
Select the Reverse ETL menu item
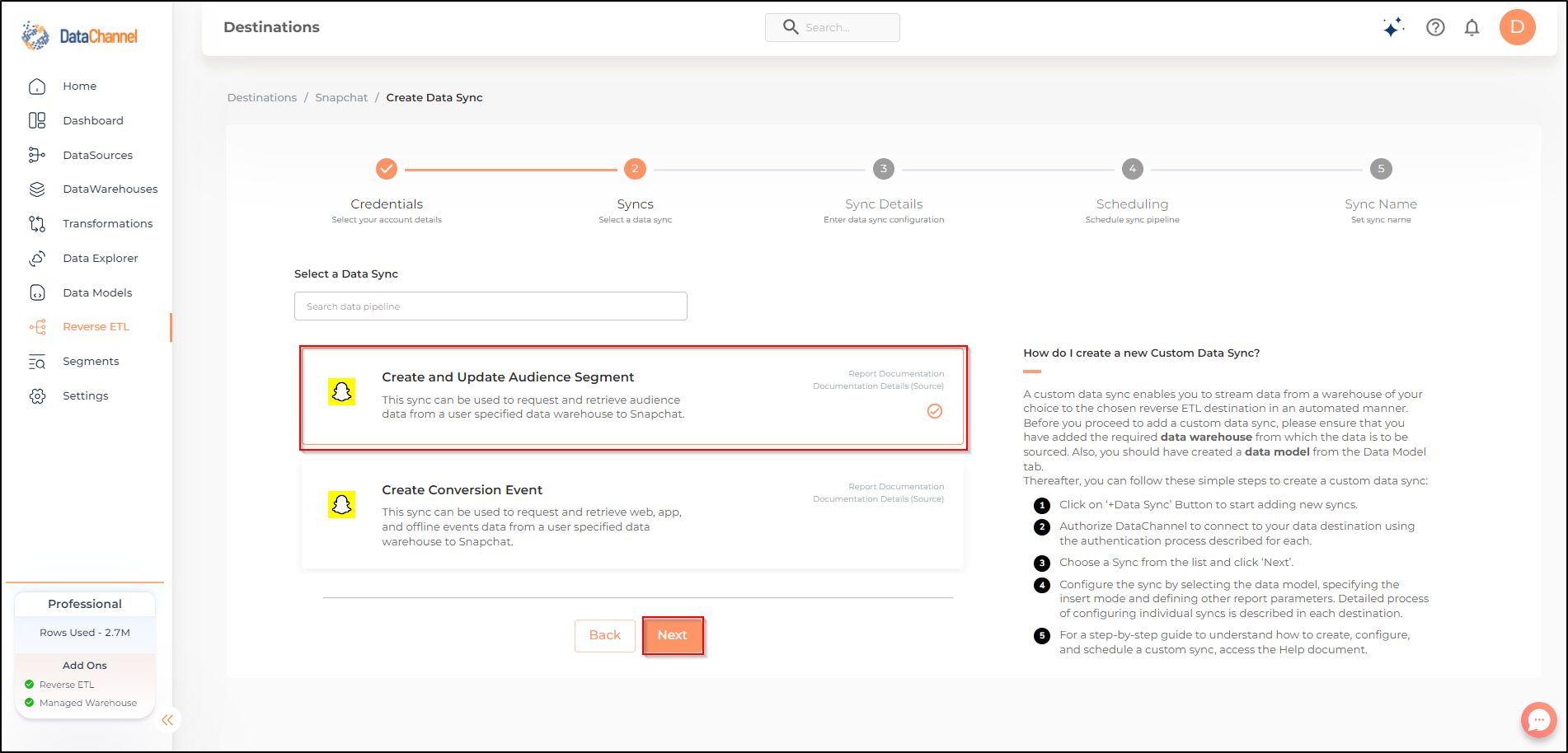coord(96,327)
